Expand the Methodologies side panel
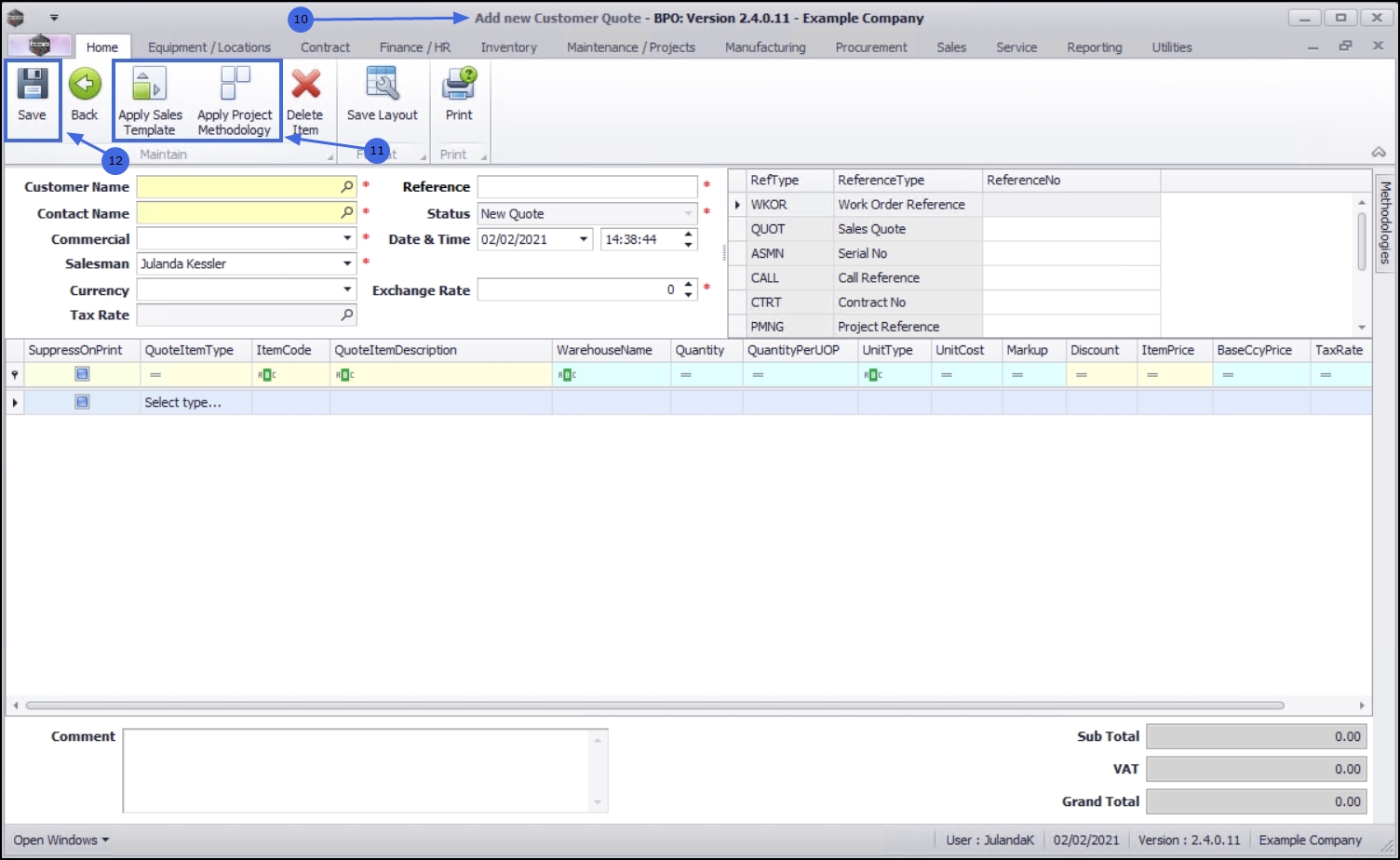Screen dimensions: 1400x860 coord(1384,222)
